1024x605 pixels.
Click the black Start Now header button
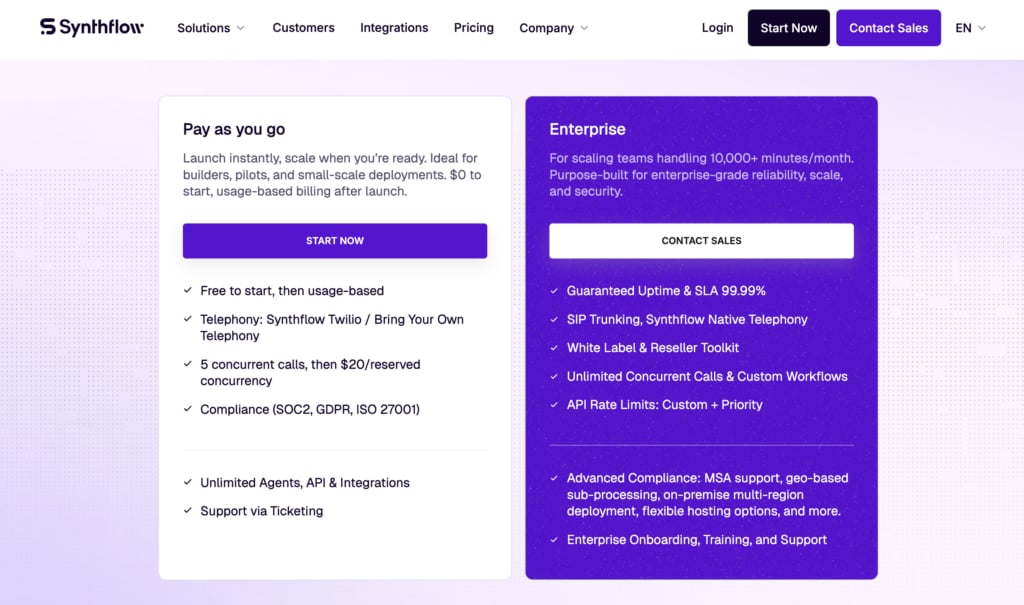pyautogui.click(x=789, y=27)
